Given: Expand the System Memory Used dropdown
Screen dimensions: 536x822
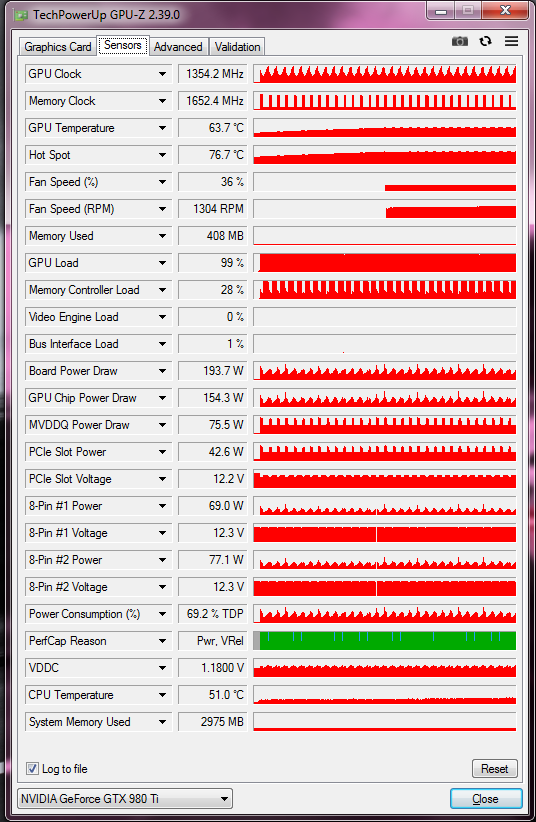Looking at the screenshot, I should tap(163, 722).
